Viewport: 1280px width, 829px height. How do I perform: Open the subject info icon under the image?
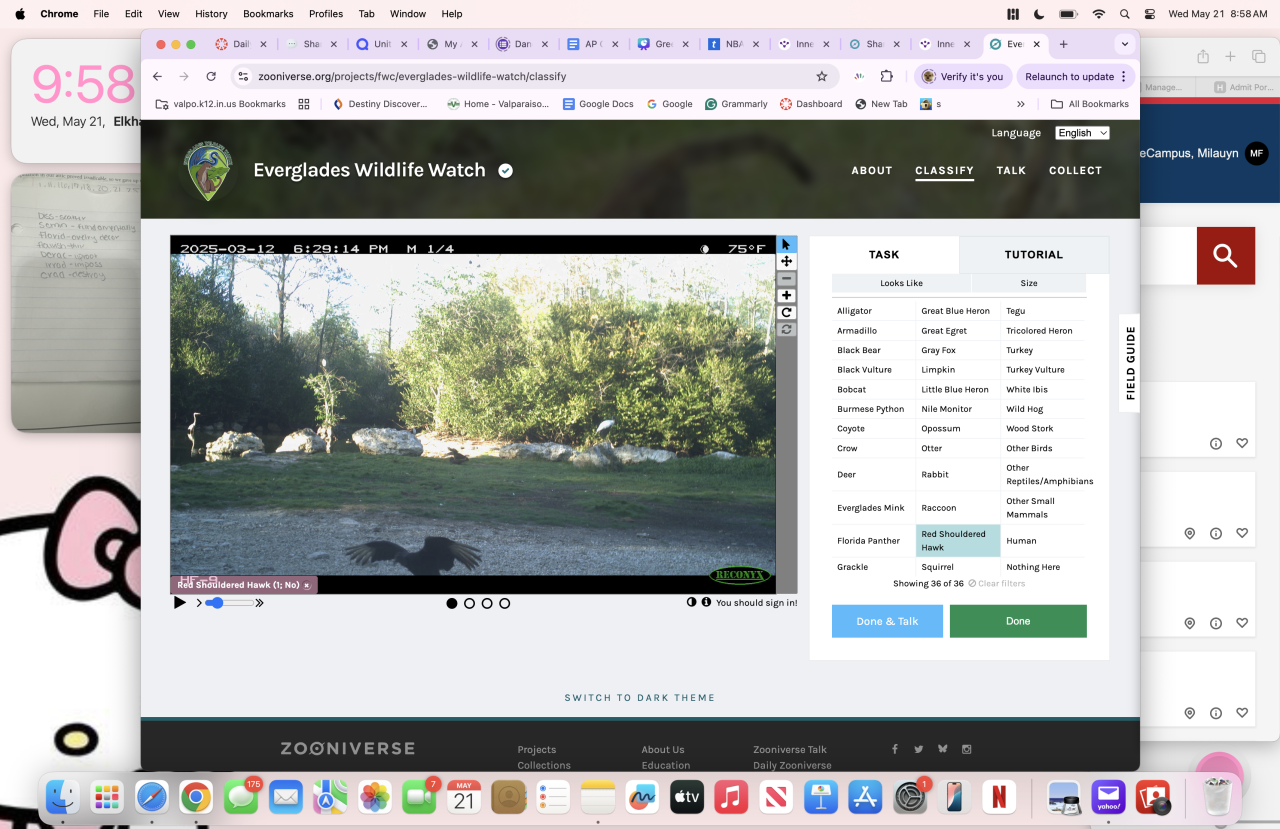tap(706, 603)
